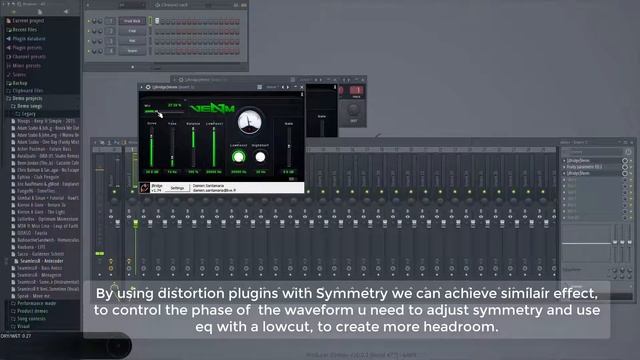Open Recent files in the browser
Viewport: 640px width, 360px height.
[22, 29]
